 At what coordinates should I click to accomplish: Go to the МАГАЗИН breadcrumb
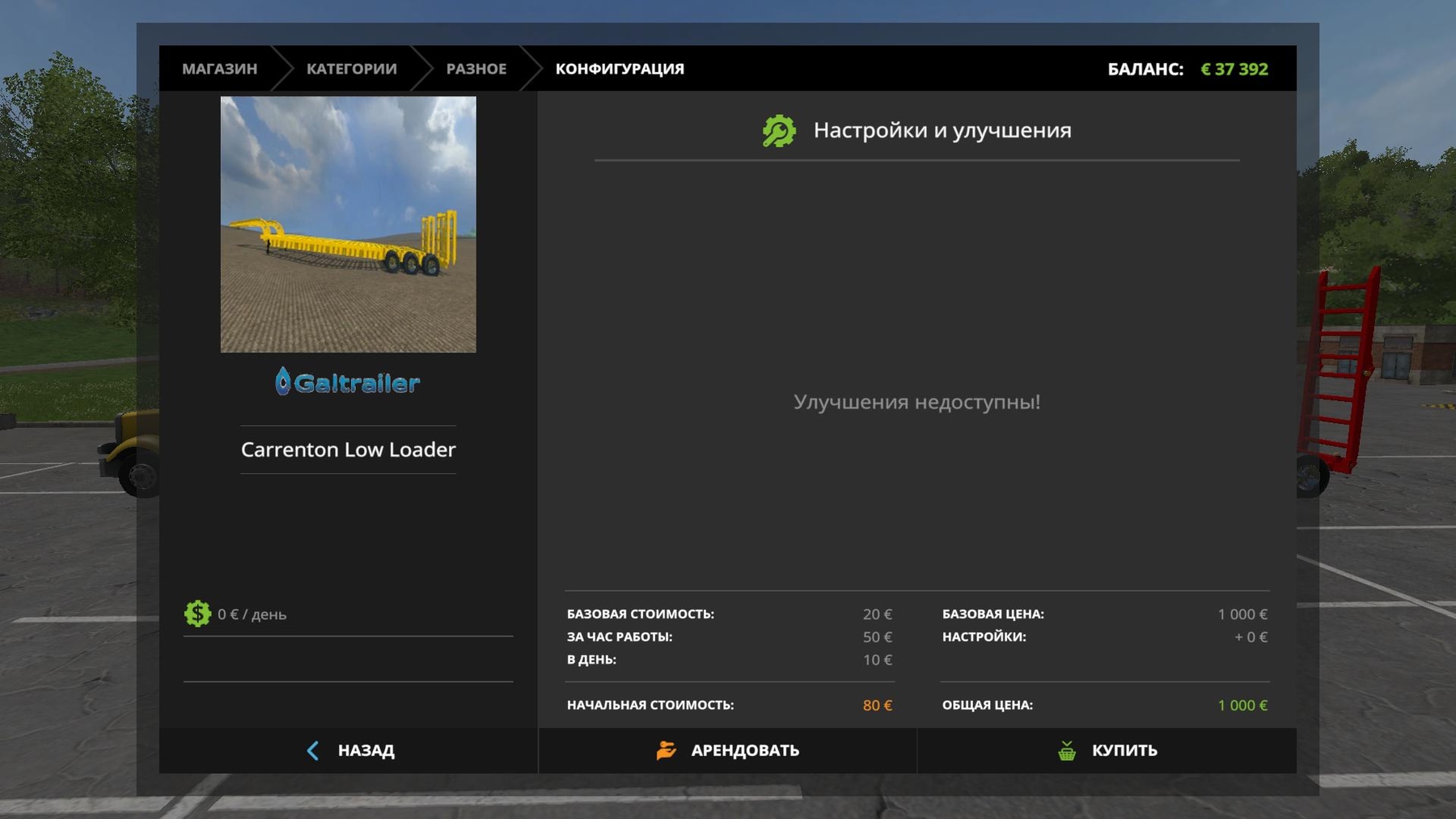tap(219, 69)
